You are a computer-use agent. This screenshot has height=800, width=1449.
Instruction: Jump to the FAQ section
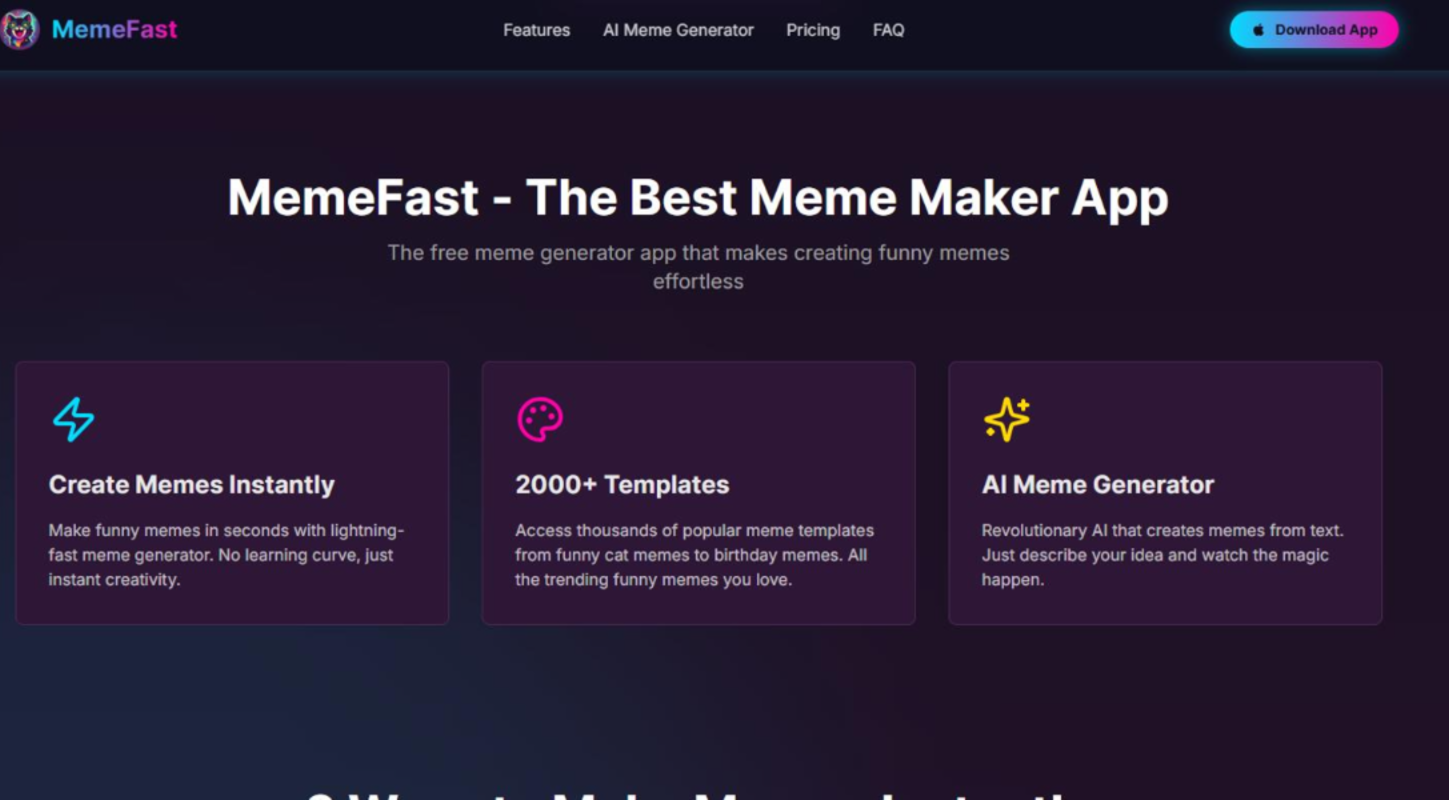pos(888,30)
